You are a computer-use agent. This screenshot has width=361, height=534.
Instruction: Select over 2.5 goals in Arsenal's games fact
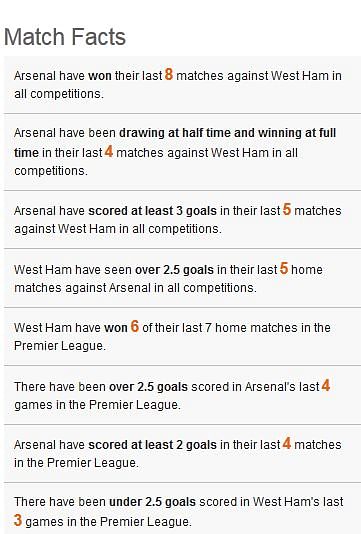click(x=183, y=395)
